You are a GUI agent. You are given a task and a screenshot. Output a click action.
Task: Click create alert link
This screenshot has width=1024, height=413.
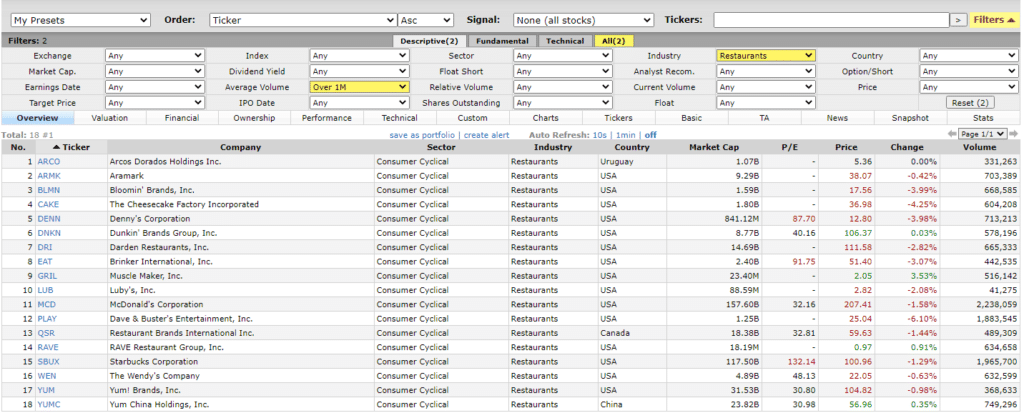coord(487,135)
